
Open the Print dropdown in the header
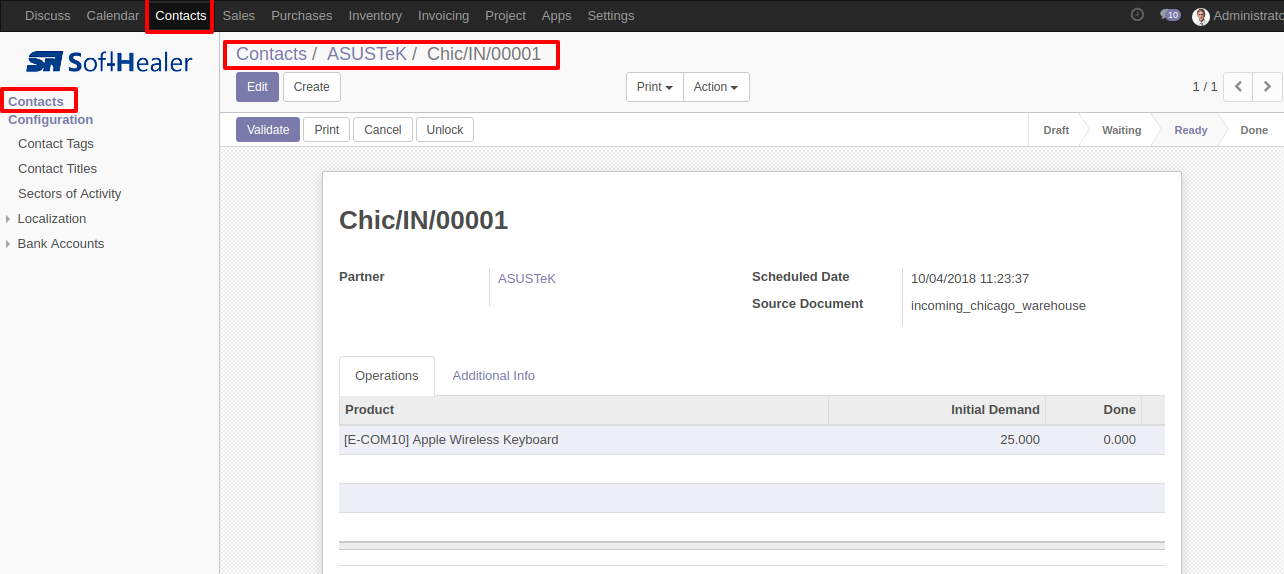click(655, 87)
